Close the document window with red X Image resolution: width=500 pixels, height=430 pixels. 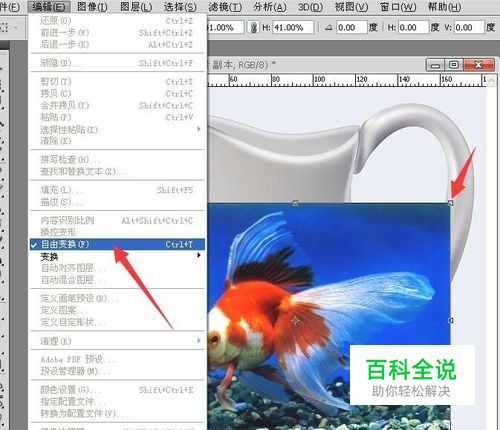[x=478, y=65]
